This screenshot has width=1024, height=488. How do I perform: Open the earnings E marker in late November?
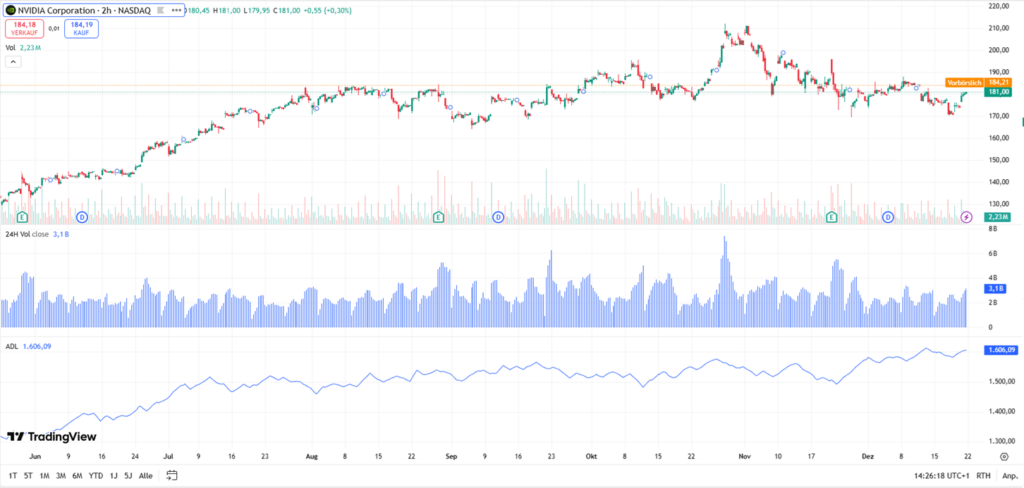(832, 216)
